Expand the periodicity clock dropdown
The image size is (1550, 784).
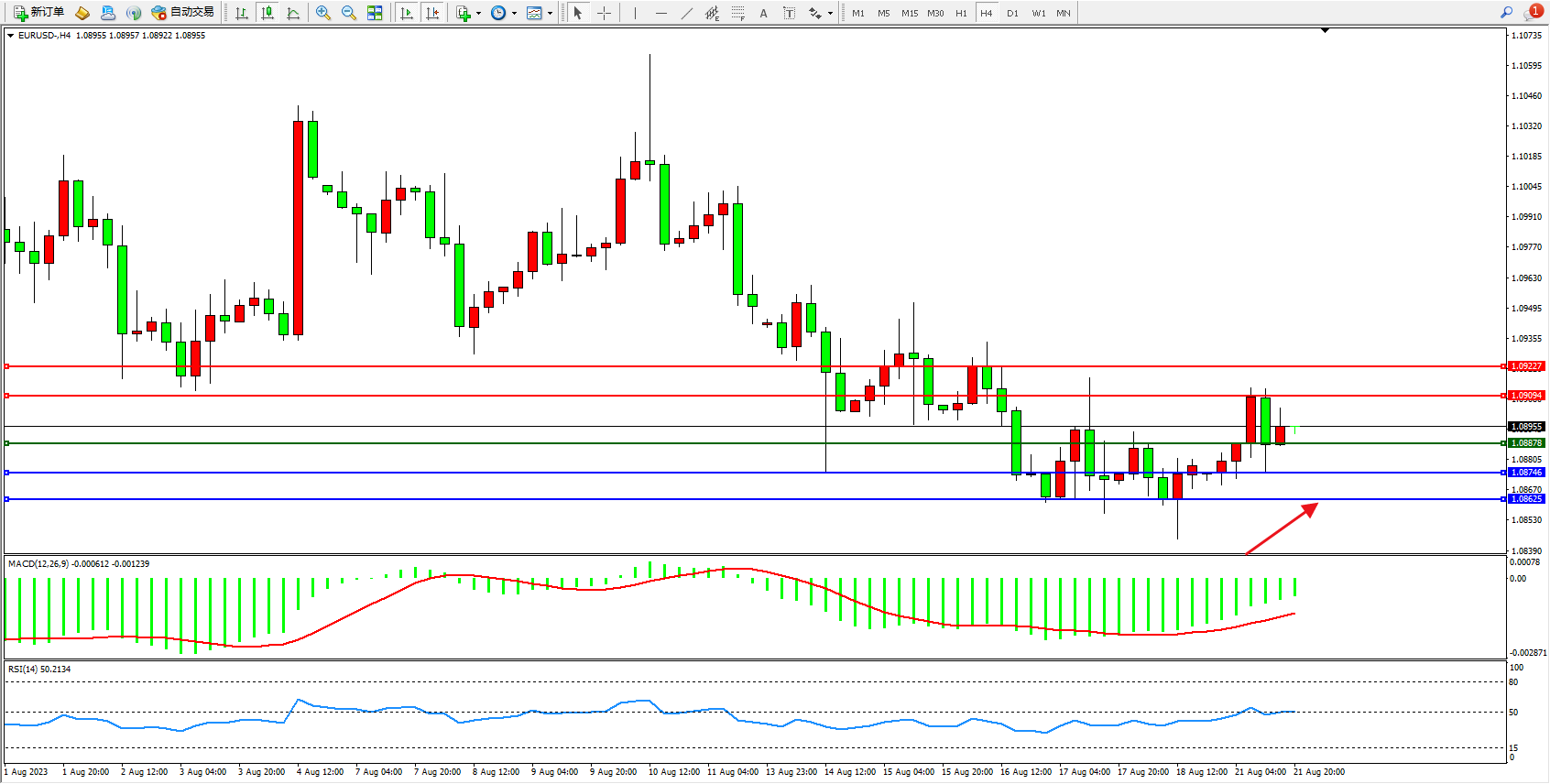coord(514,13)
